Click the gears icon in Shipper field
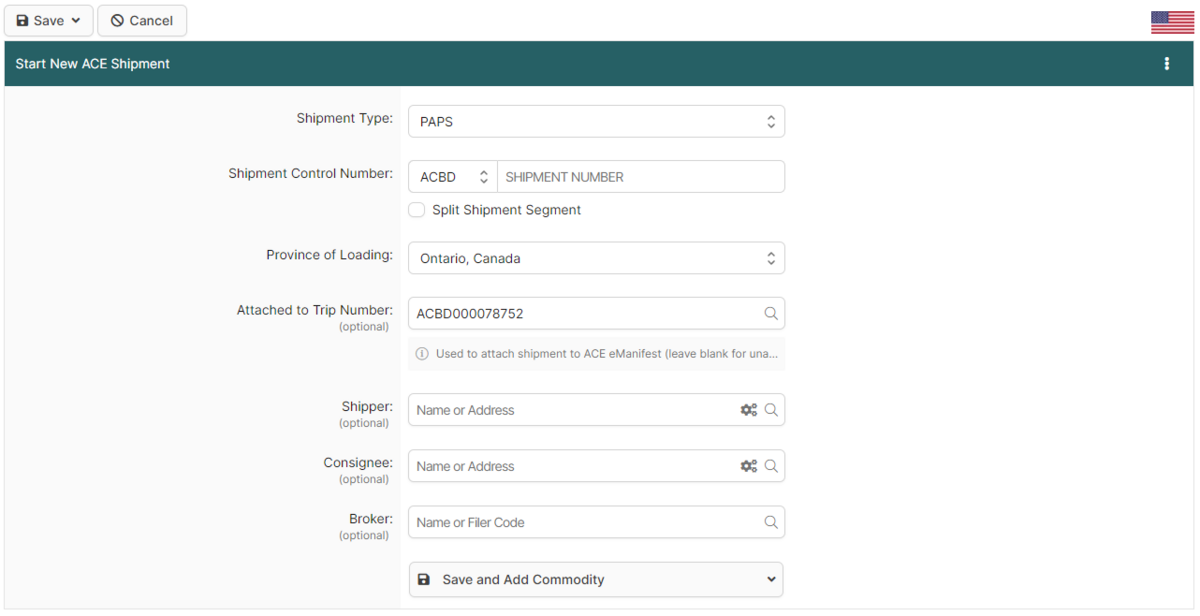1200x616 pixels. (x=748, y=410)
